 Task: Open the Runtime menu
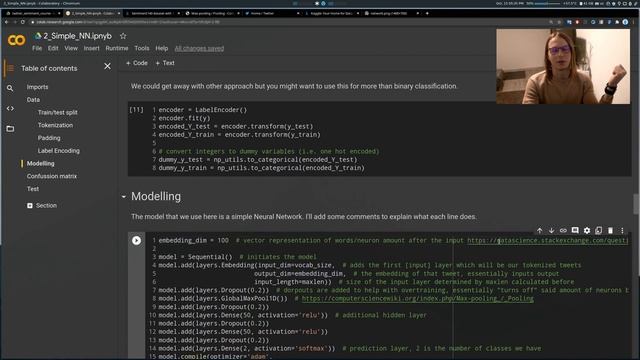[x=117, y=48]
